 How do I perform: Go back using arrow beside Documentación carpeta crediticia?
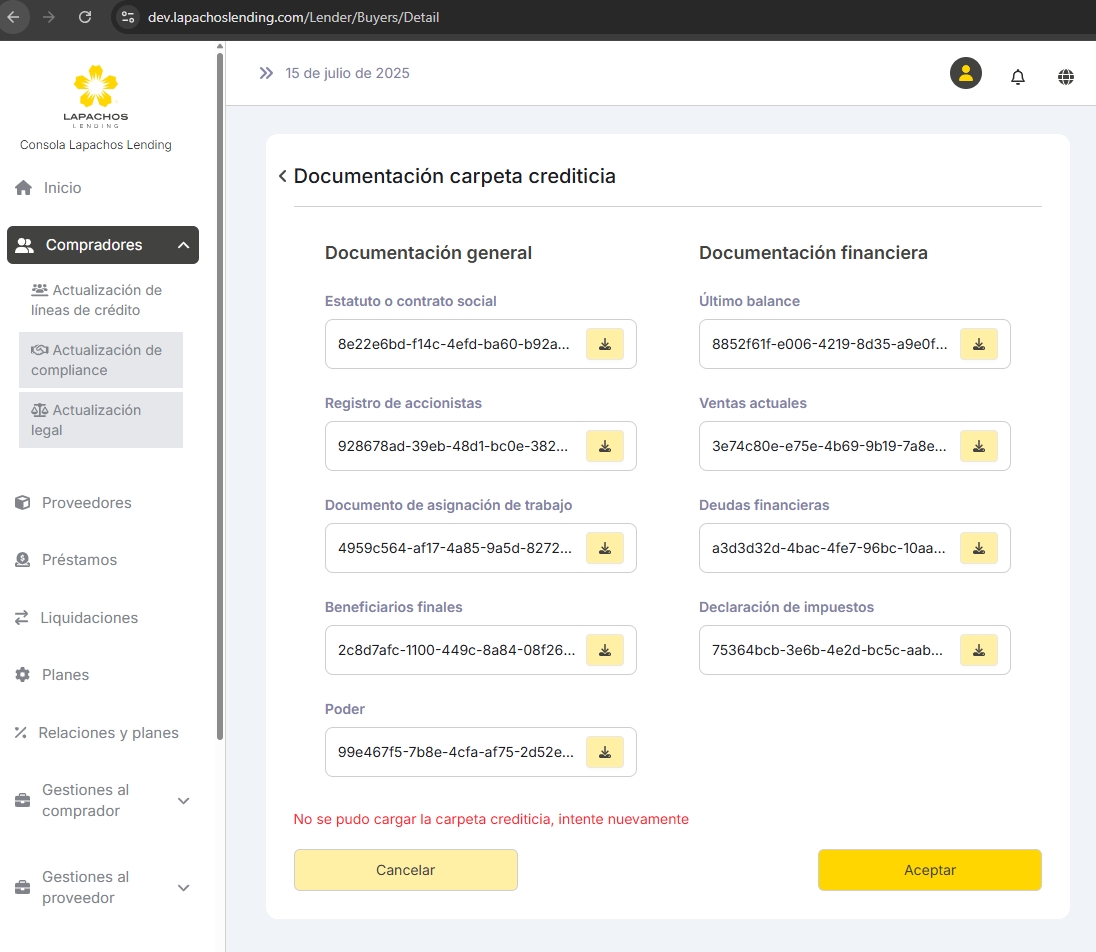(283, 177)
